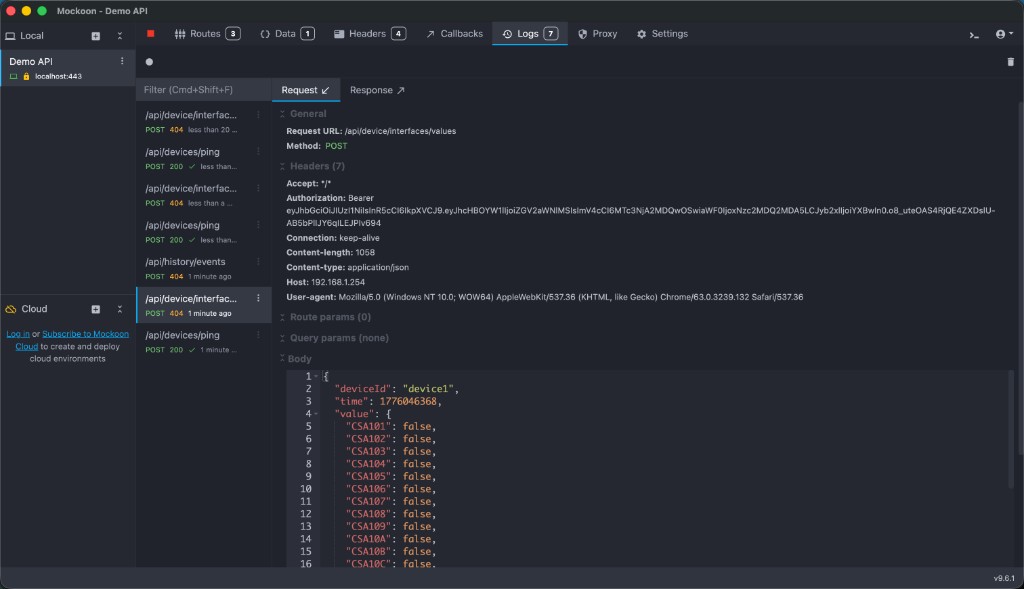Stop the running server with red square

(150, 33)
